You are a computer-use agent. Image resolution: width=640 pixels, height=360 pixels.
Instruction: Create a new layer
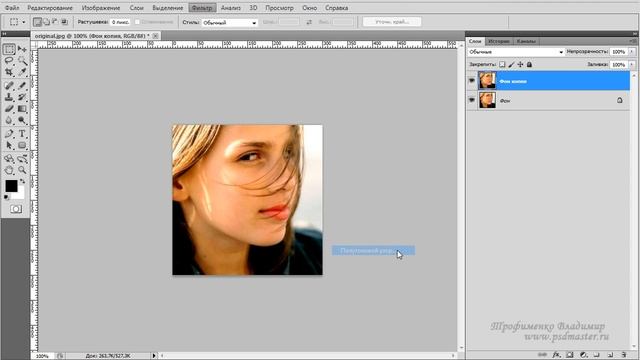(x=610, y=355)
